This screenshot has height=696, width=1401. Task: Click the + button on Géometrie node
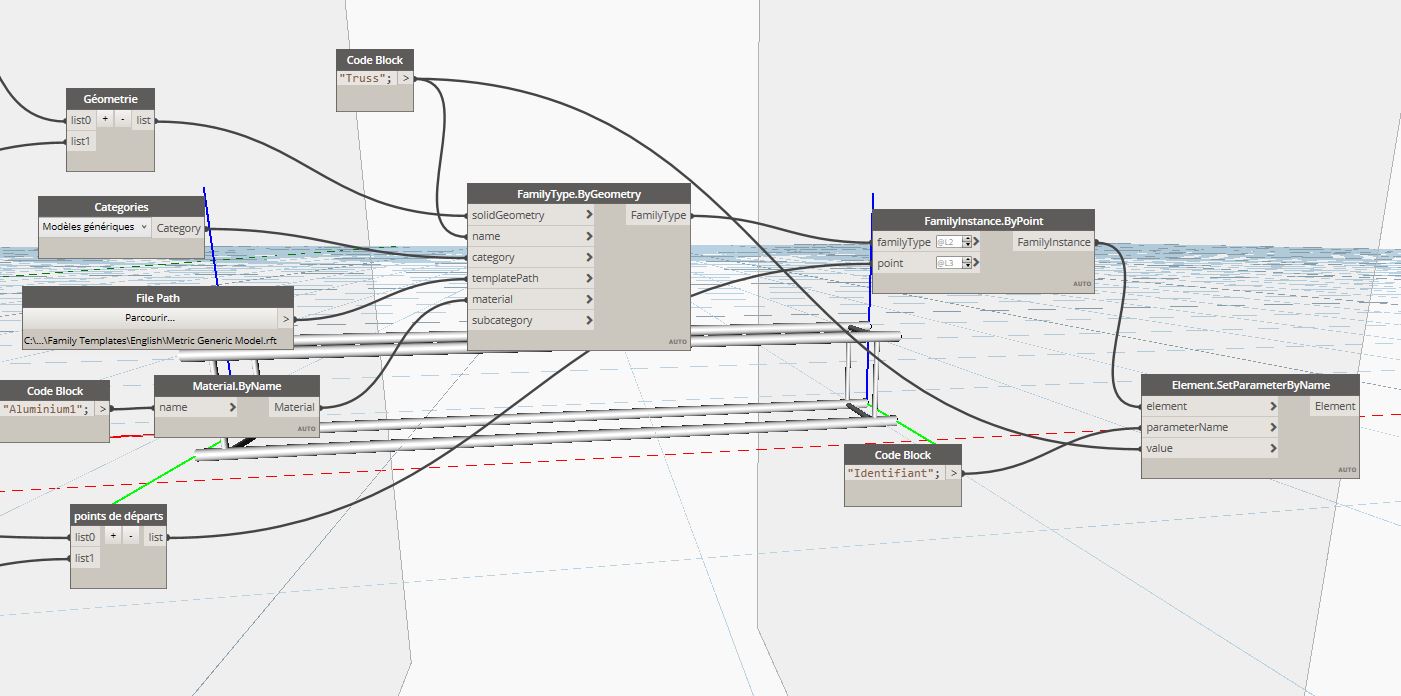click(105, 120)
